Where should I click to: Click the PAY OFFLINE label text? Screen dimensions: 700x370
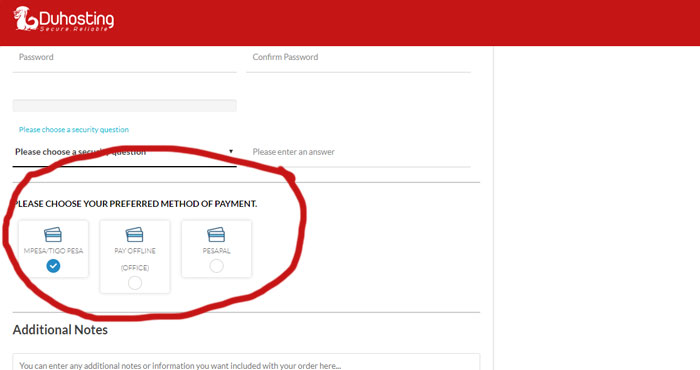point(135,251)
